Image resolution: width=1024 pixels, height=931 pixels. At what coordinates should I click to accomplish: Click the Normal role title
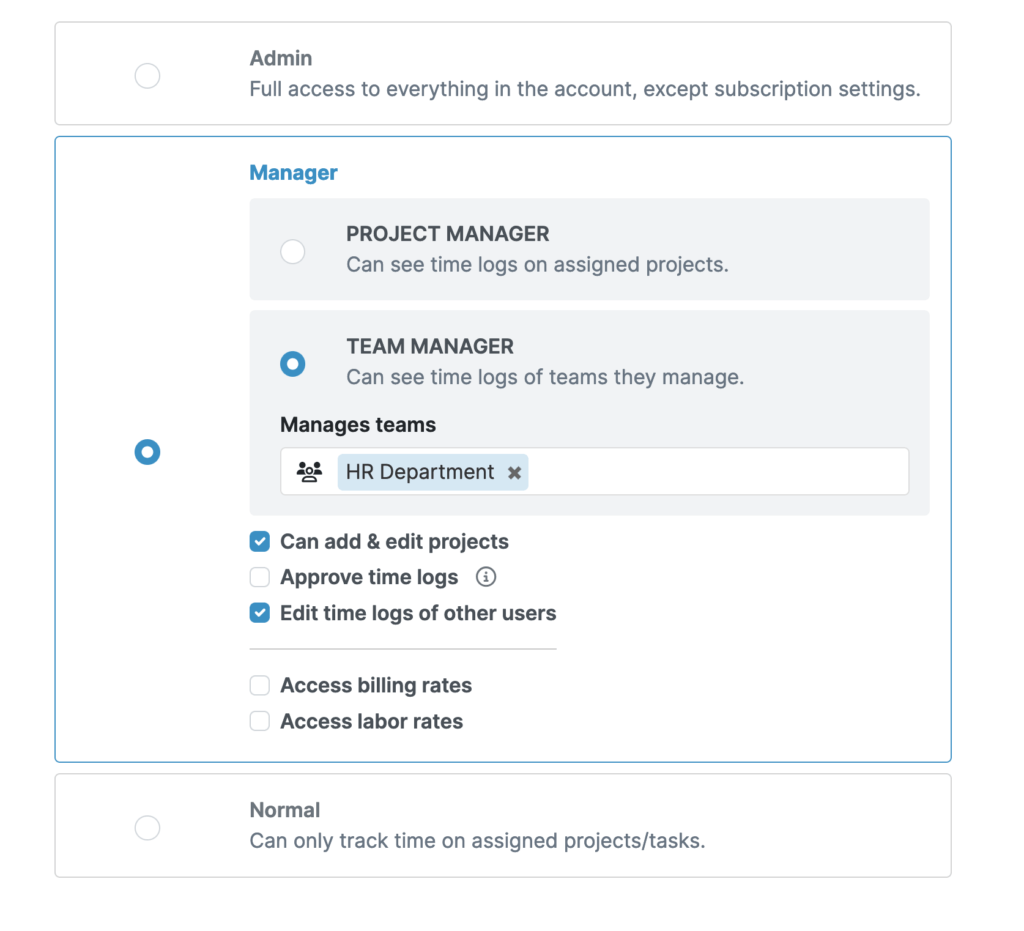click(285, 810)
